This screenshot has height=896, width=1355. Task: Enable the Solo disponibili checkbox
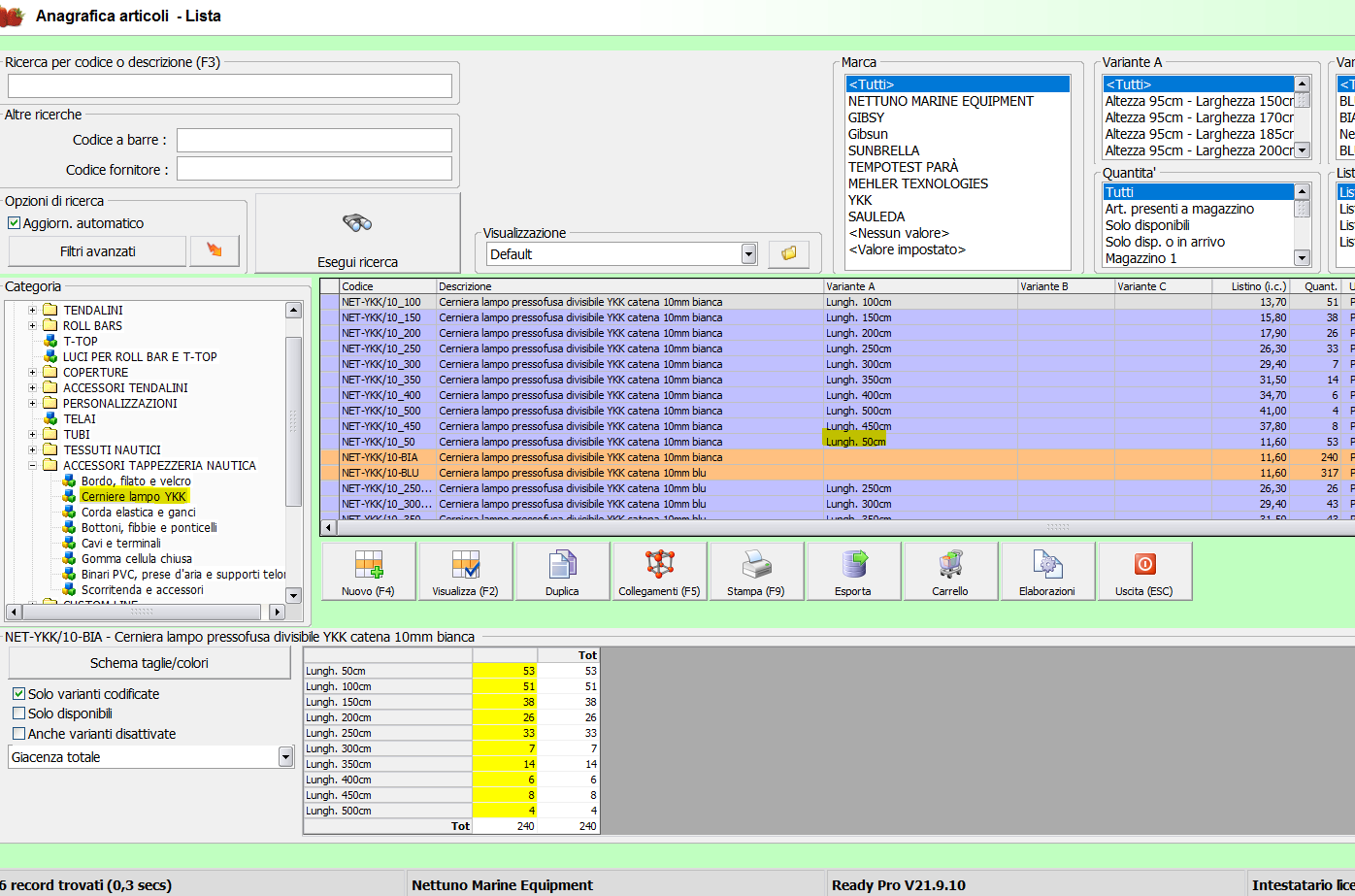(x=19, y=713)
